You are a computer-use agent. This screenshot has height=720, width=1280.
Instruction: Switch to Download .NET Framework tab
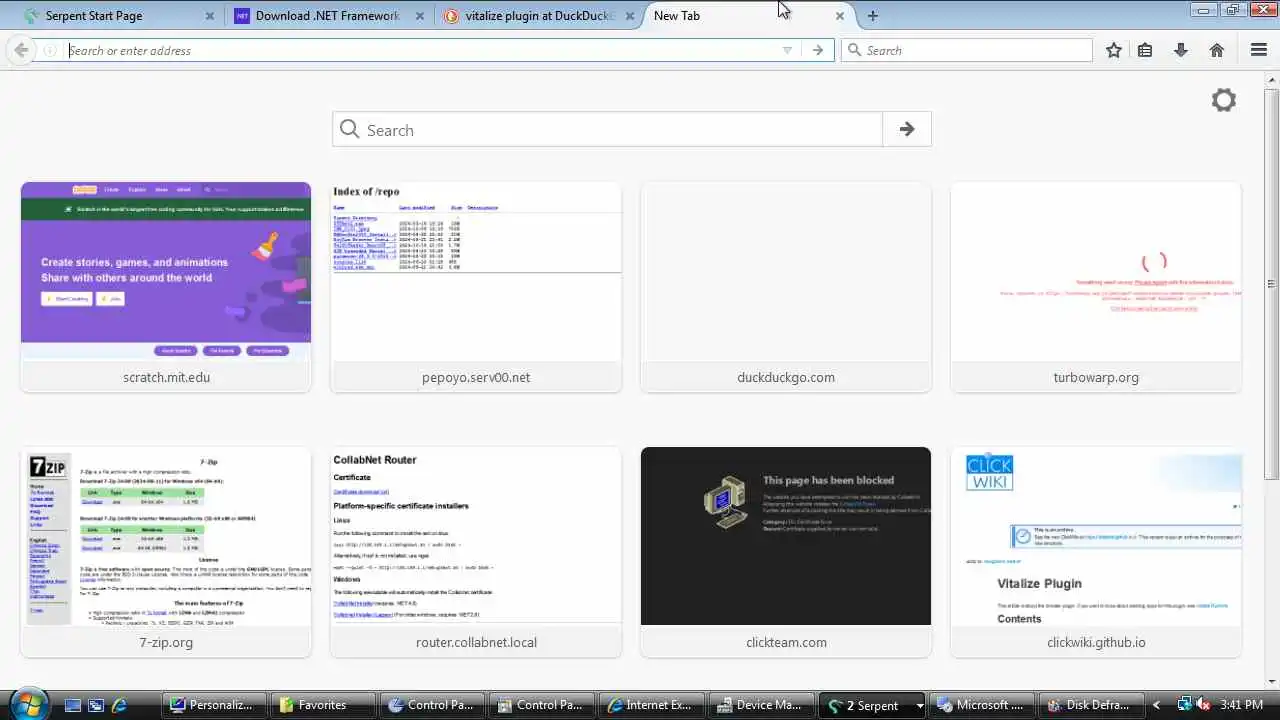330,16
